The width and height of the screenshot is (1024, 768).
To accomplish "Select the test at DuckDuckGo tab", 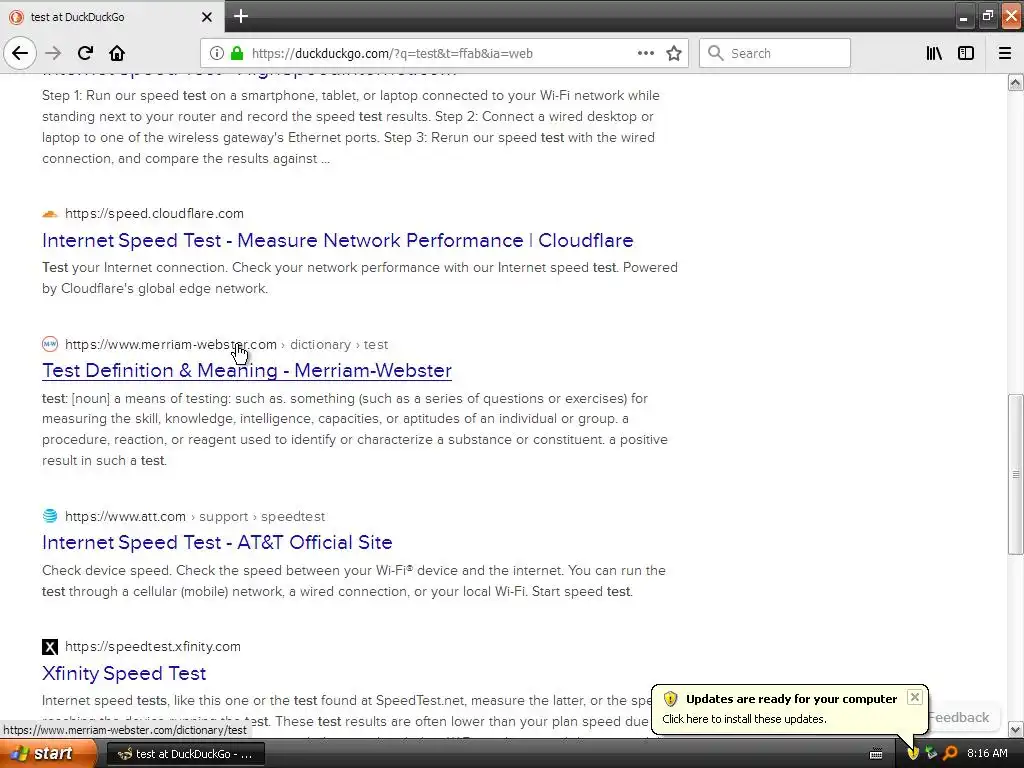I will pyautogui.click(x=112, y=17).
